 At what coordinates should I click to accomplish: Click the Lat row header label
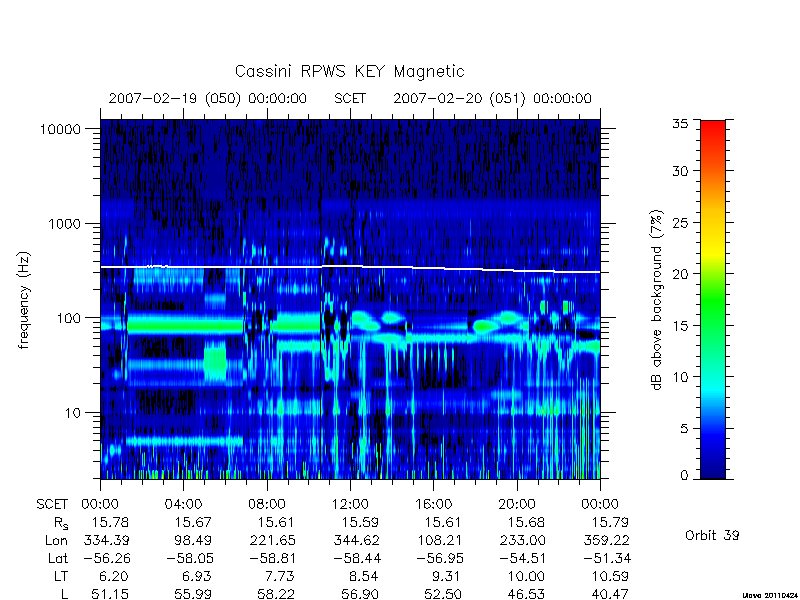tap(58, 558)
